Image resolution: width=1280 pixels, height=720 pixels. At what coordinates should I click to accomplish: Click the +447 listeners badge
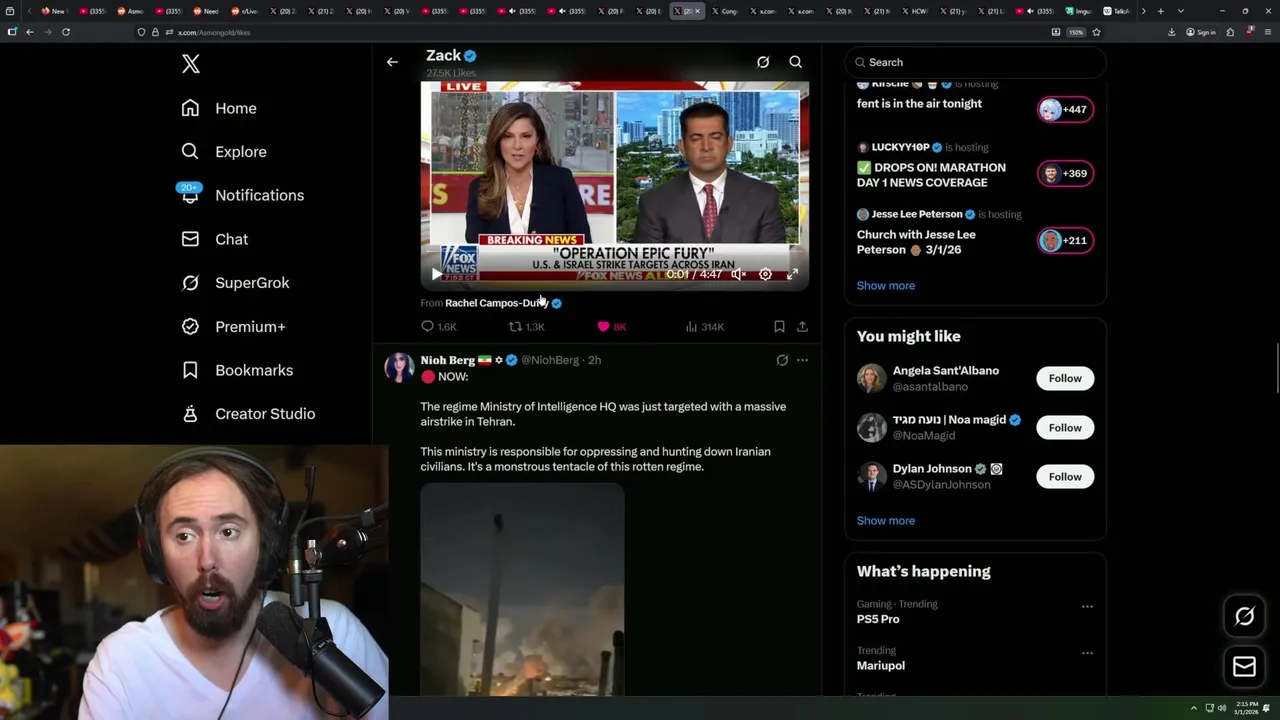pos(1066,110)
